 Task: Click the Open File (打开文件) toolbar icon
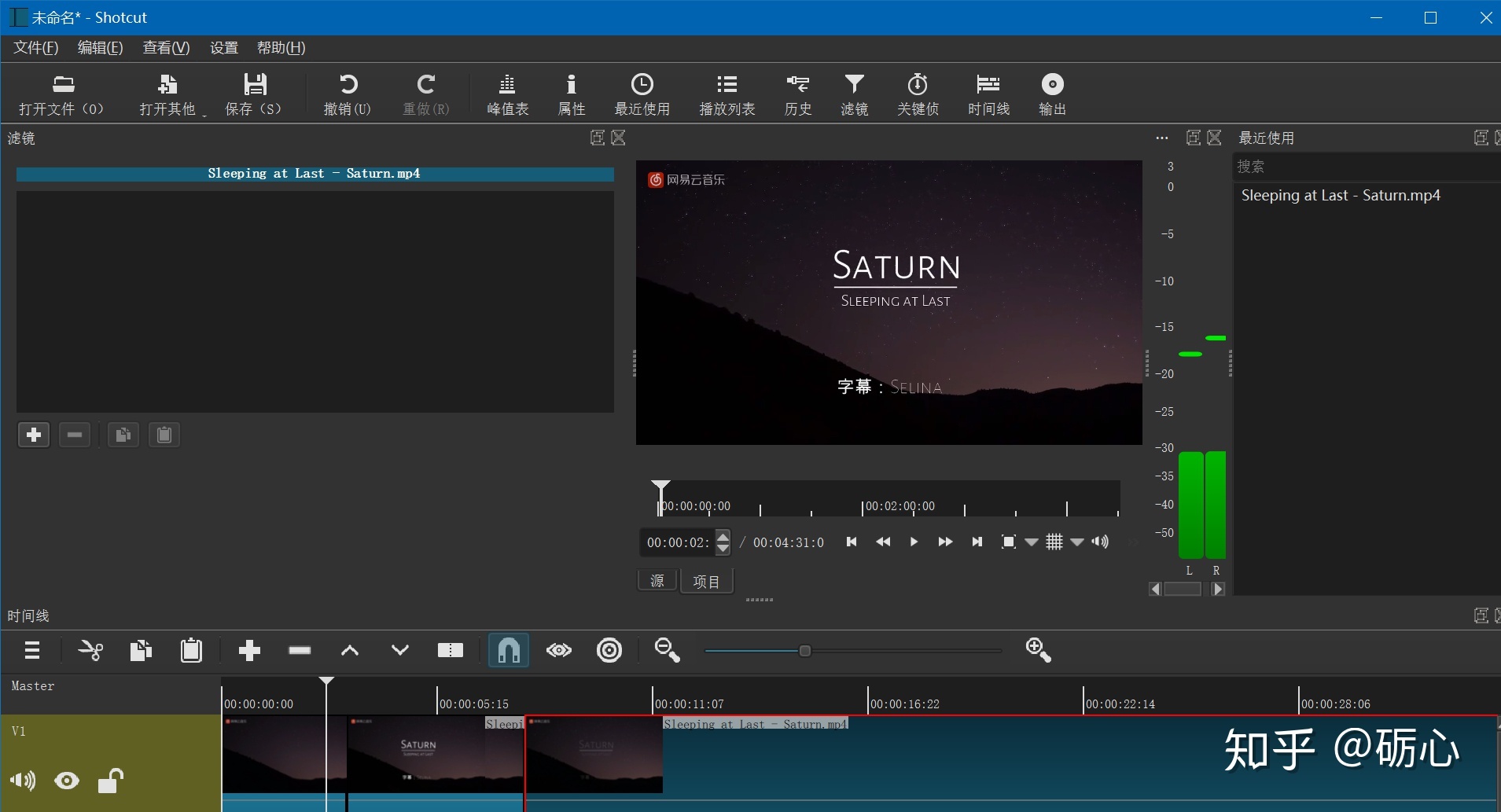pos(62,94)
